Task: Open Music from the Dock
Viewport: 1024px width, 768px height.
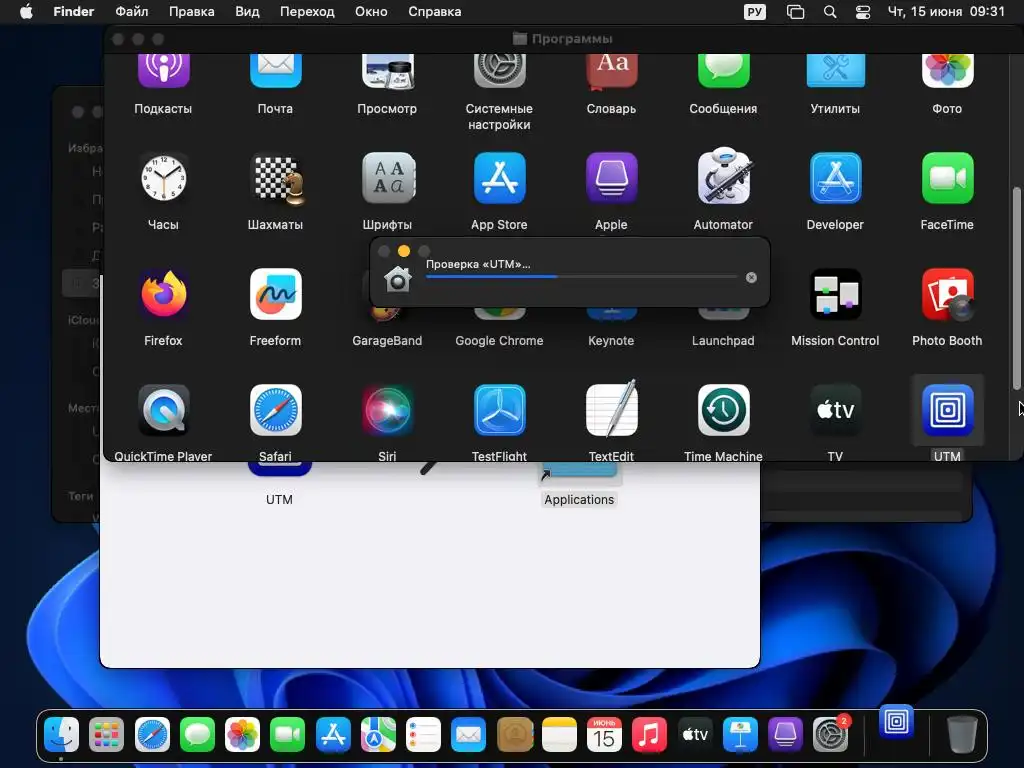Action: pyautogui.click(x=649, y=735)
